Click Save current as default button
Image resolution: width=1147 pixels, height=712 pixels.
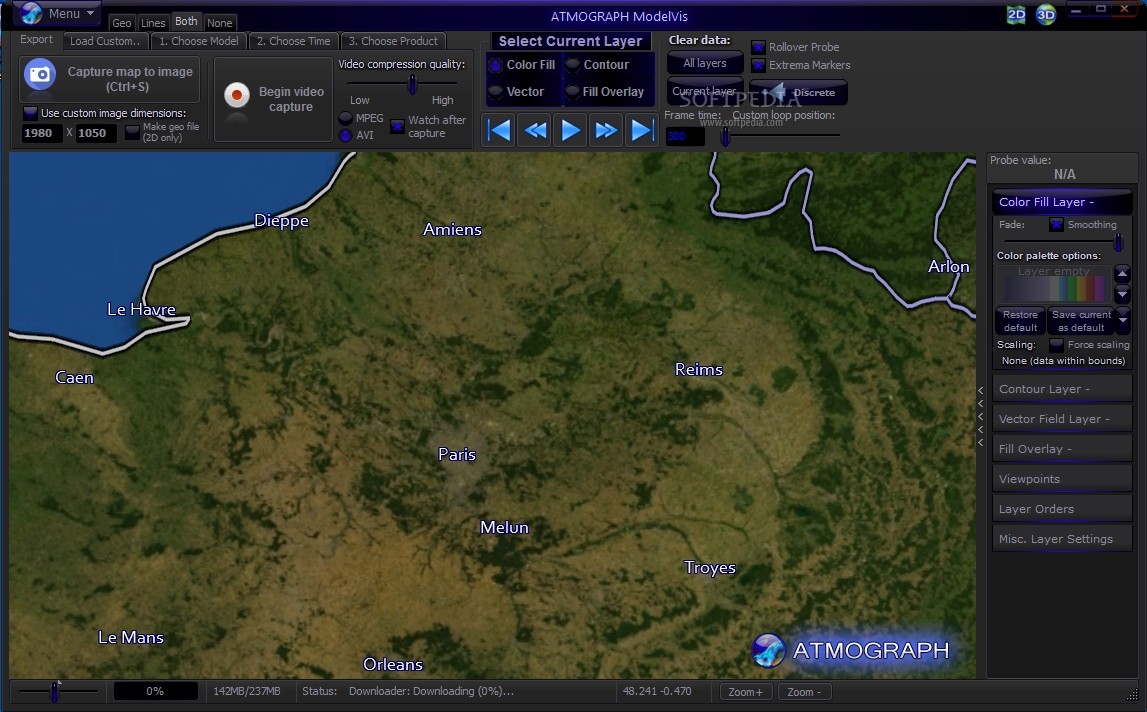point(1081,321)
